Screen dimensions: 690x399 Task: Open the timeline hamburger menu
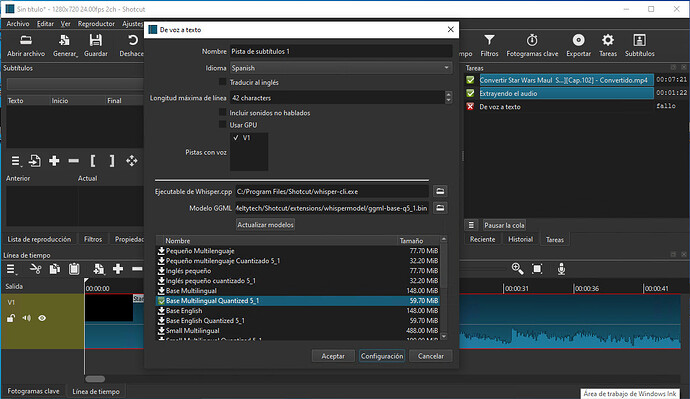pos(11,269)
